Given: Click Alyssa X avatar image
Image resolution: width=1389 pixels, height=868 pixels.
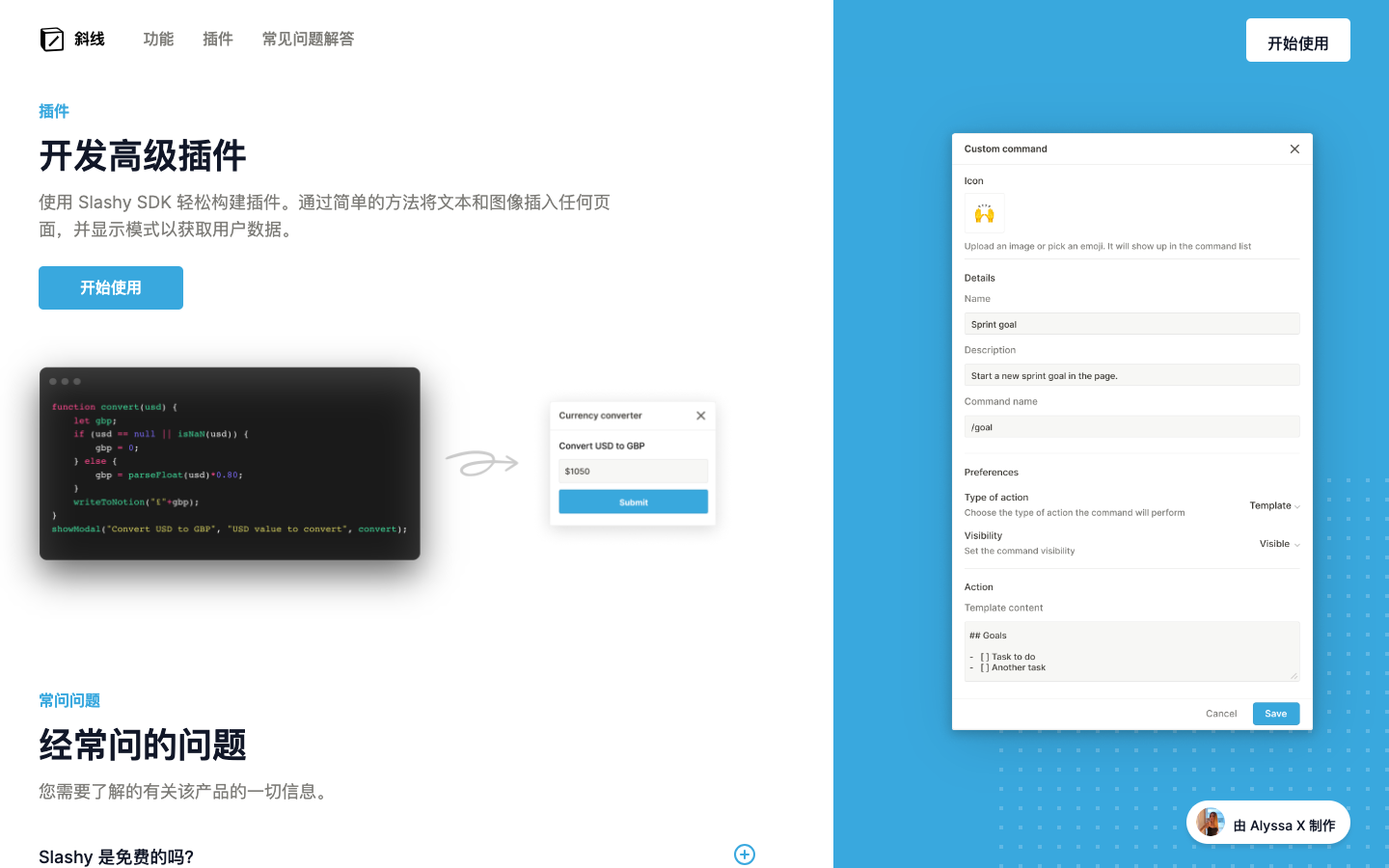Looking at the screenshot, I should point(1211,823).
